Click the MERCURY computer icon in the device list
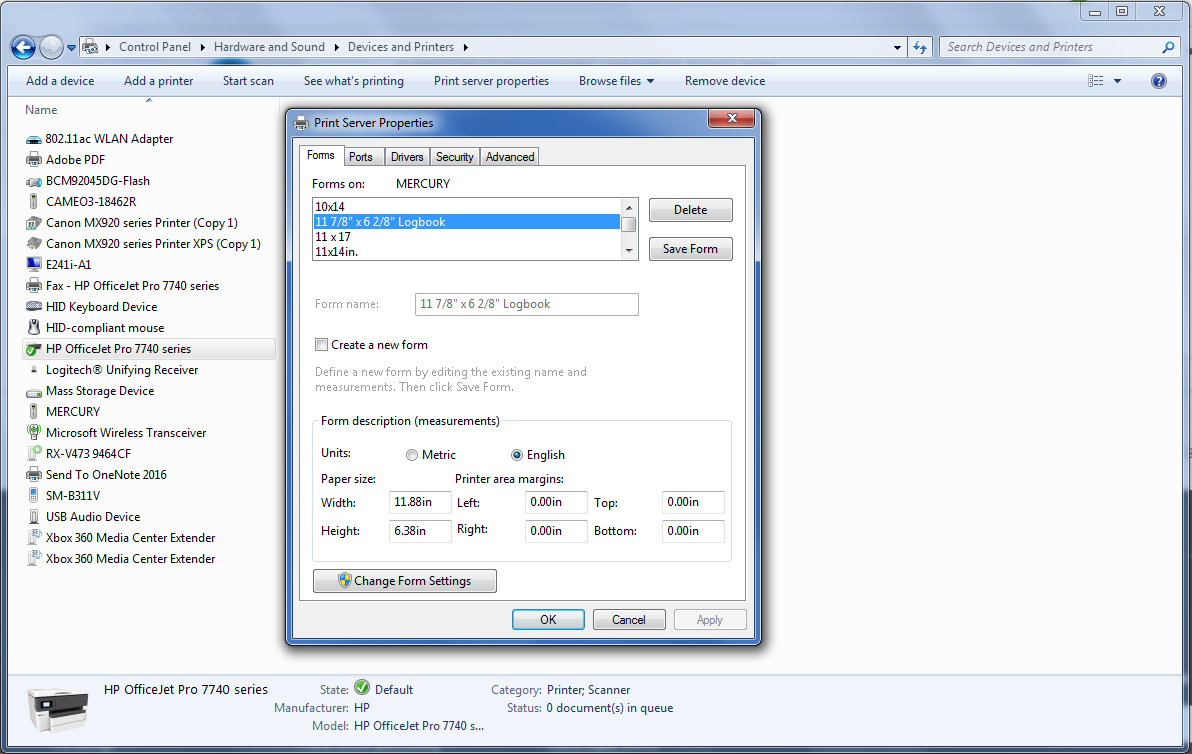The image size is (1192, 754). click(x=33, y=411)
